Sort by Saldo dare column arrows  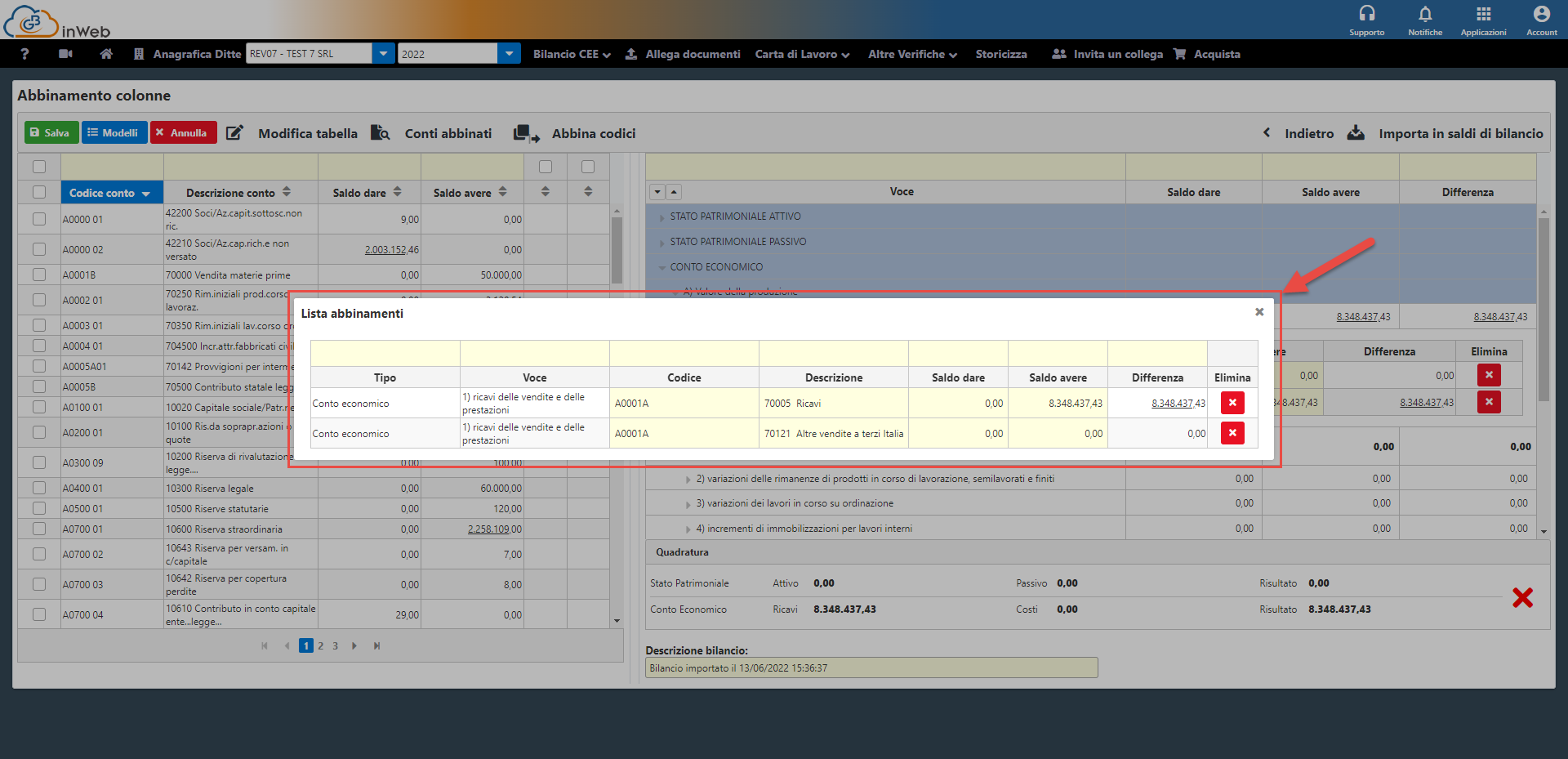tap(398, 191)
